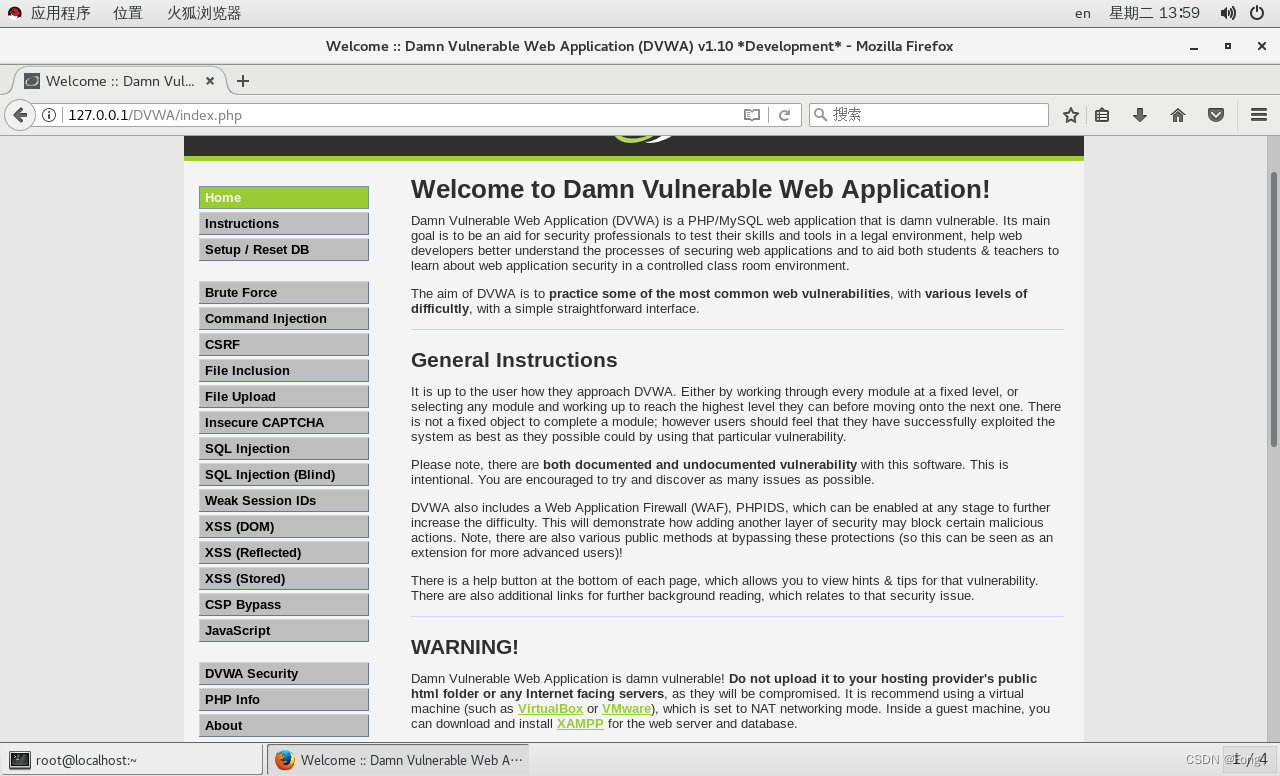Open the XSS (DOM) module
This screenshot has width=1280, height=776.
click(x=284, y=527)
